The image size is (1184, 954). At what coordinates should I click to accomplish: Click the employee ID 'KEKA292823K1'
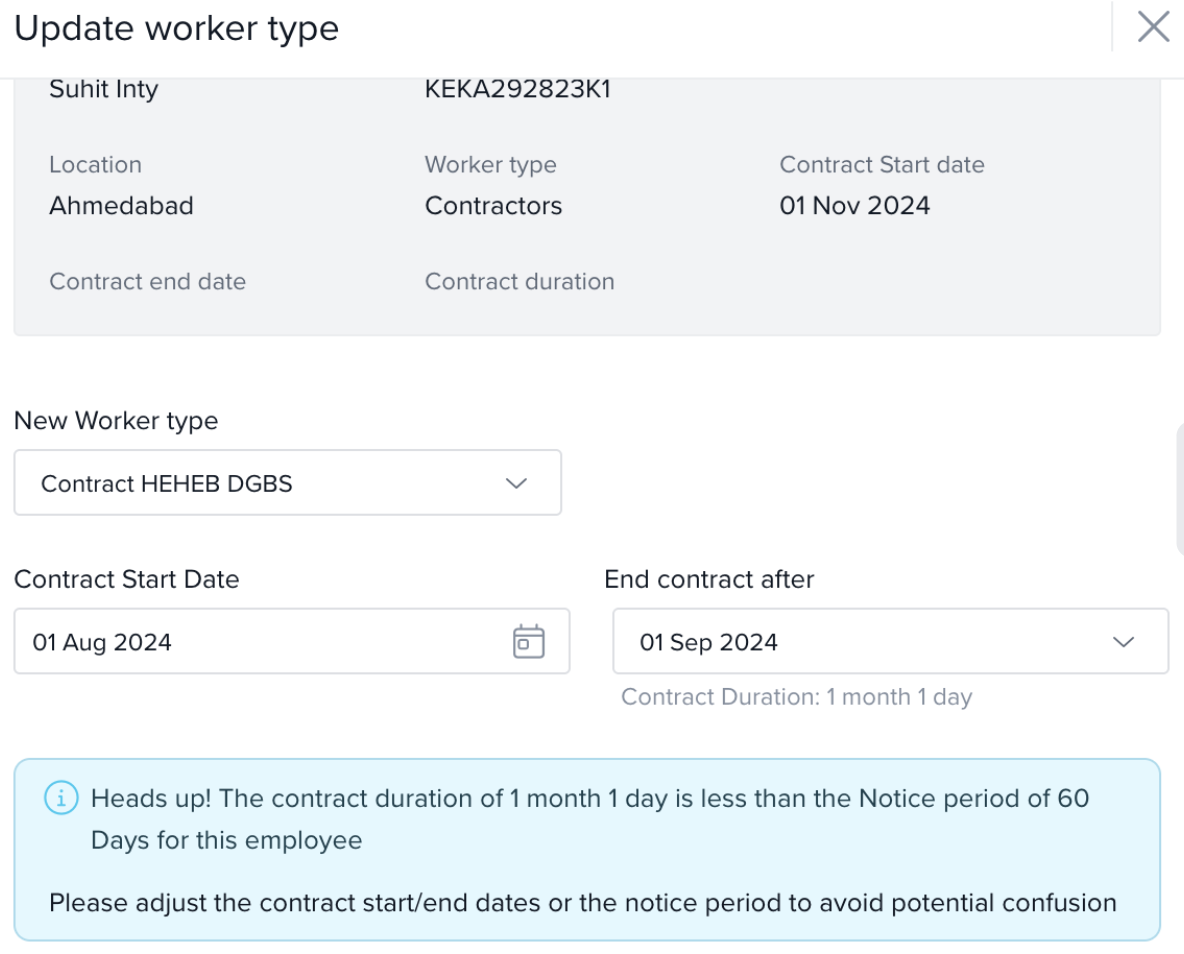pyautogui.click(x=517, y=90)
